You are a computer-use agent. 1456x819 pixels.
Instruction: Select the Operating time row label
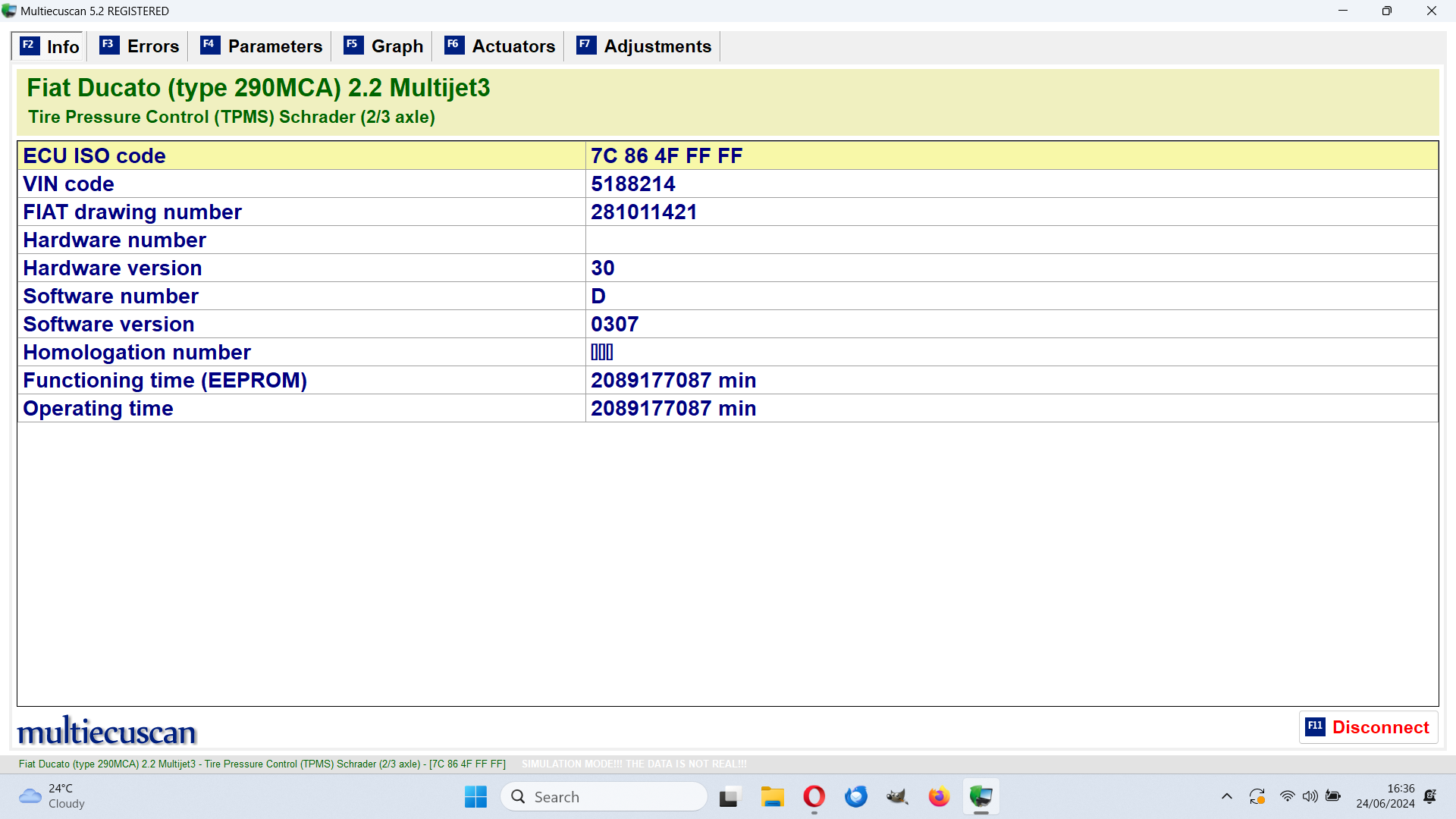click(x=98, y=408)
